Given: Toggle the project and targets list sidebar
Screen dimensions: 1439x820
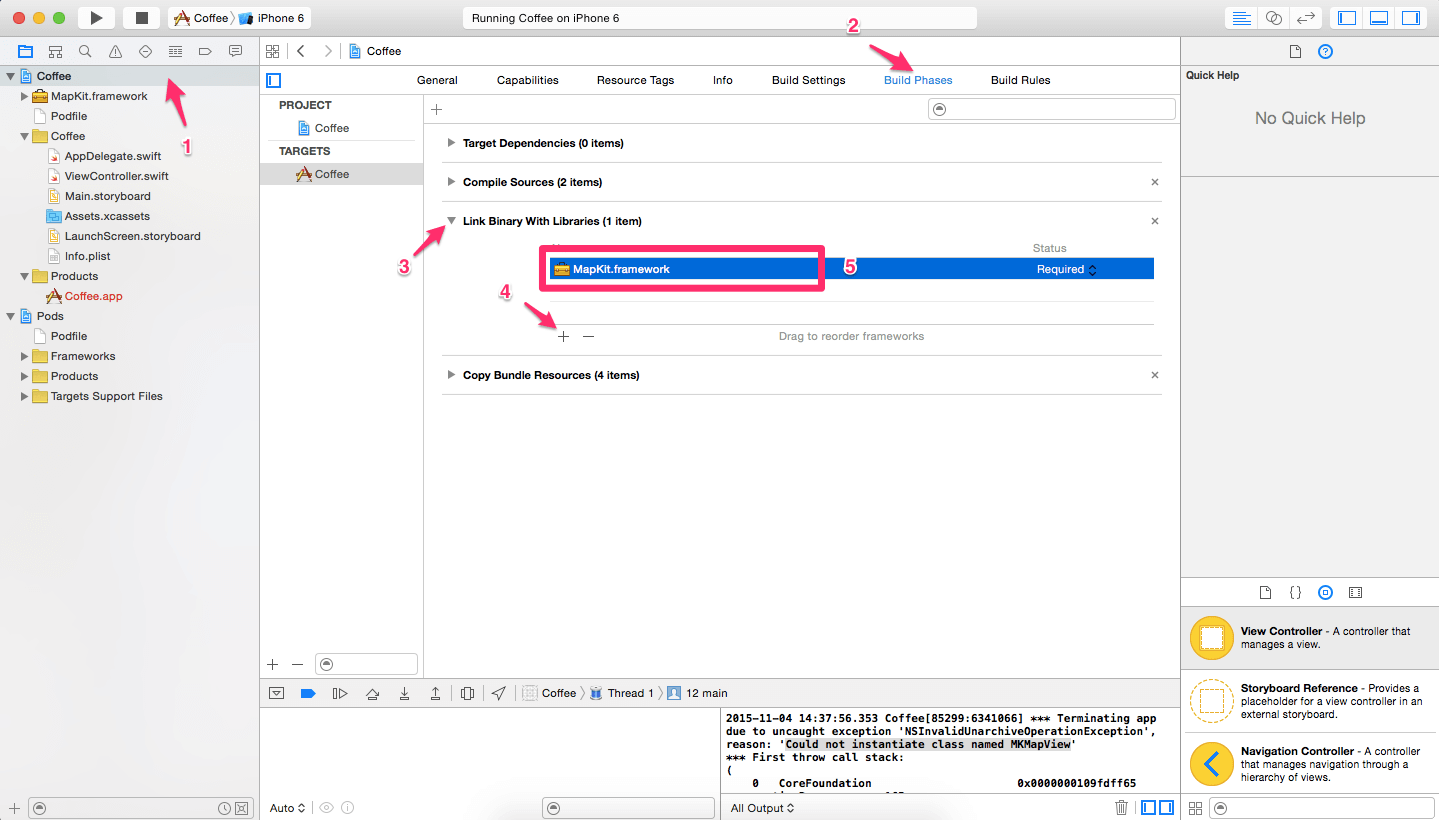Looking at the screenshot, I should pyautogui.click(x=274, y=80).
